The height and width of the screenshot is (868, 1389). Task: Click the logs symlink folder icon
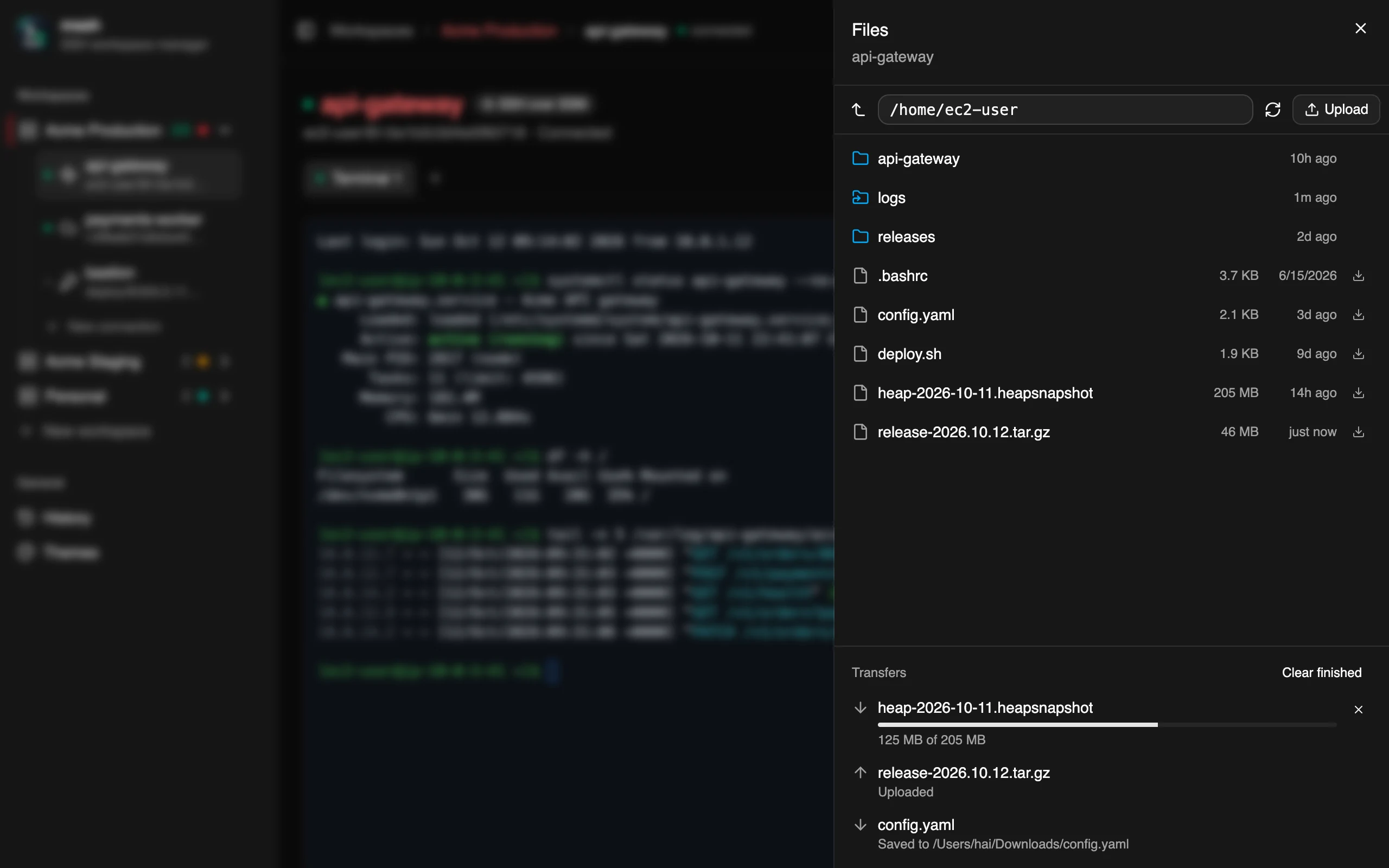coord(860,197)
